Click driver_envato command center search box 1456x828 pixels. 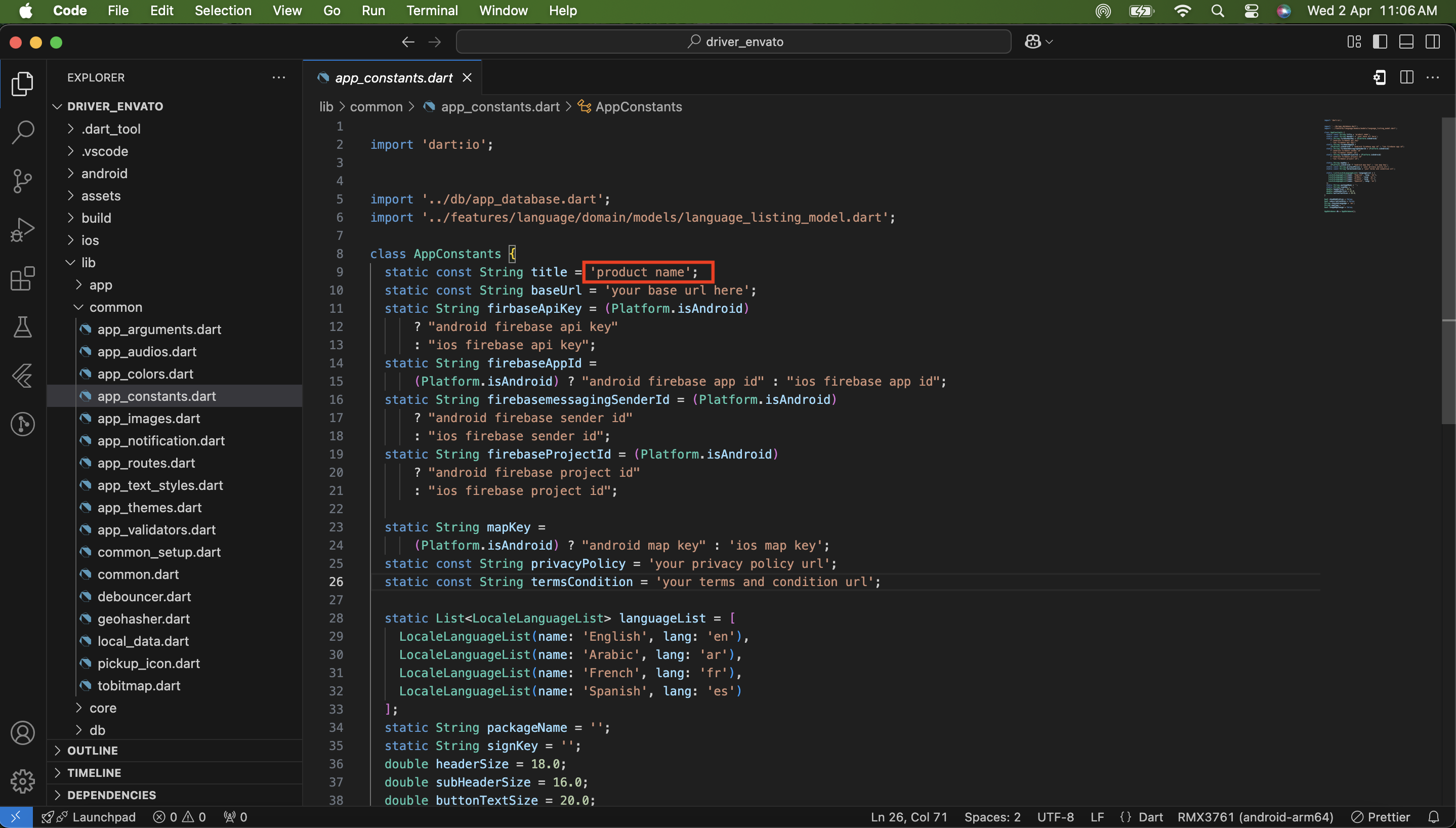(733, 42)
